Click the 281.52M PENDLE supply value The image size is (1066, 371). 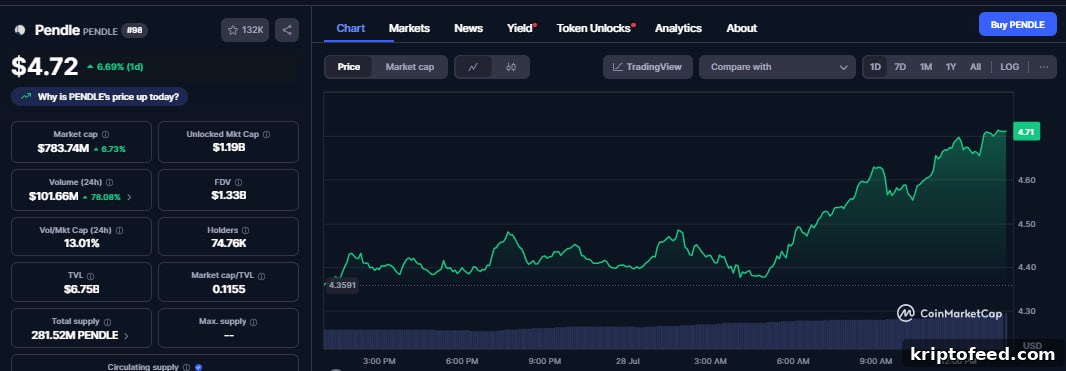[75, 336]
